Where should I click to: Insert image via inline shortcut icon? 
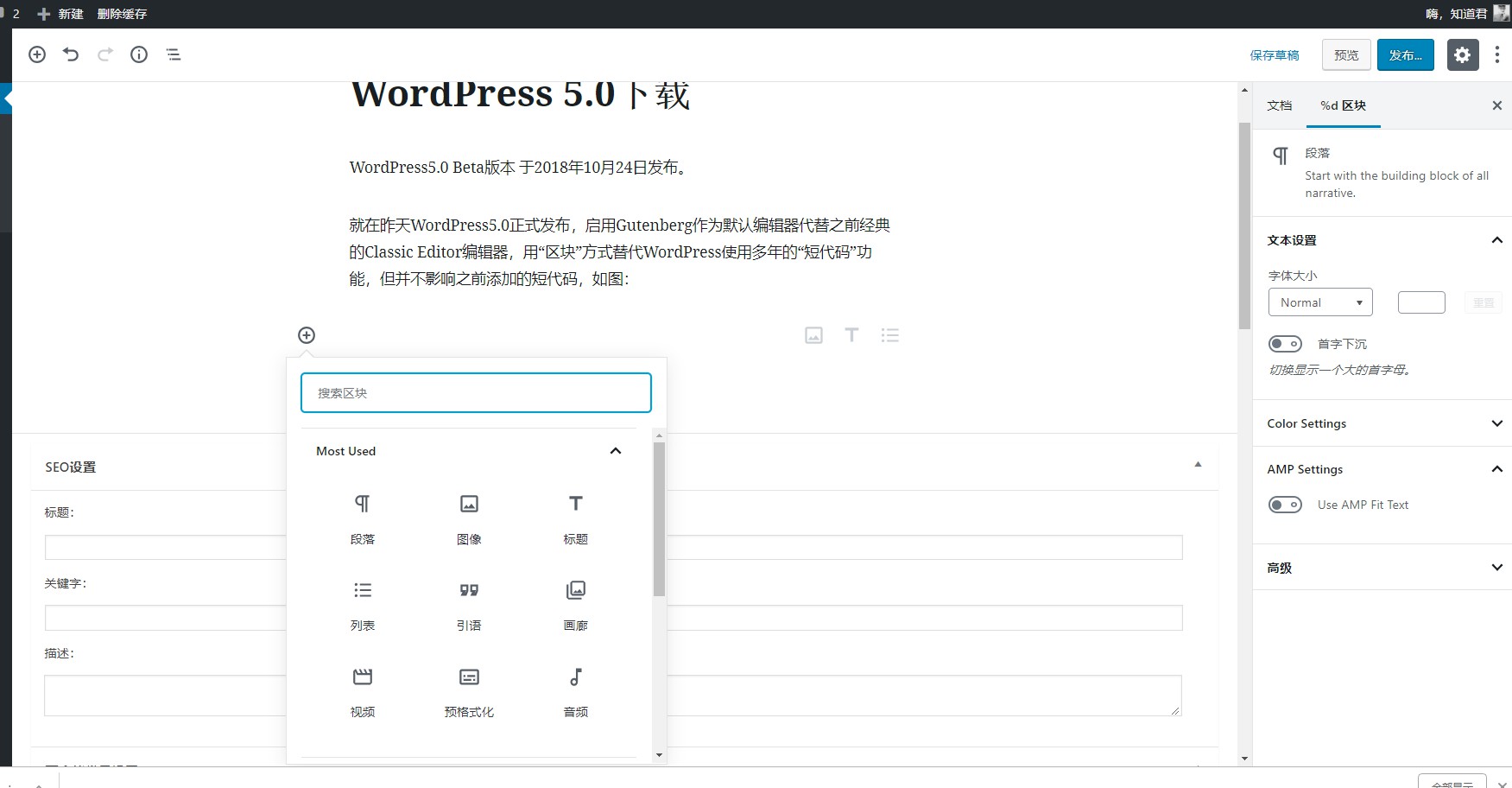coord(813,335)
